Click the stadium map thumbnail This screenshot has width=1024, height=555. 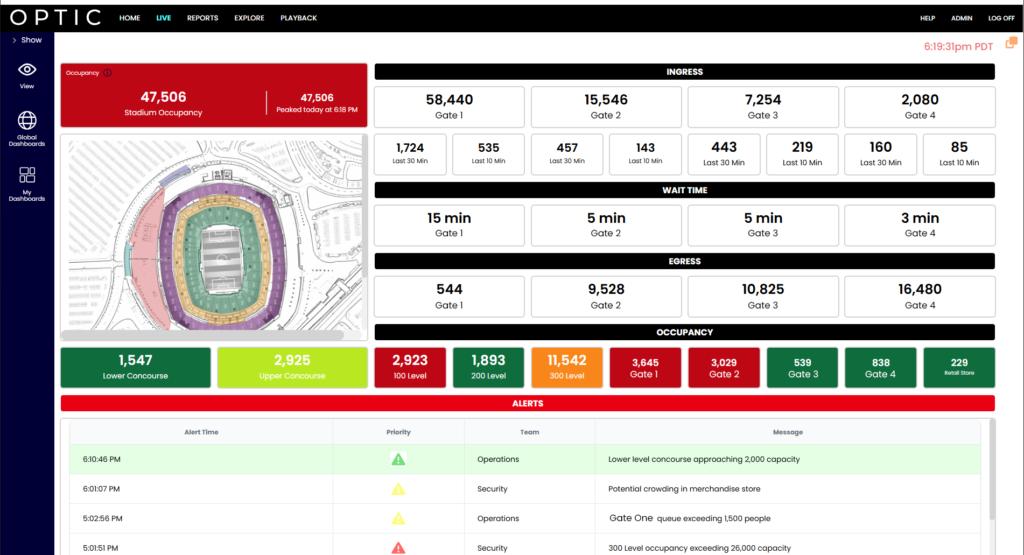click(214, 235)
